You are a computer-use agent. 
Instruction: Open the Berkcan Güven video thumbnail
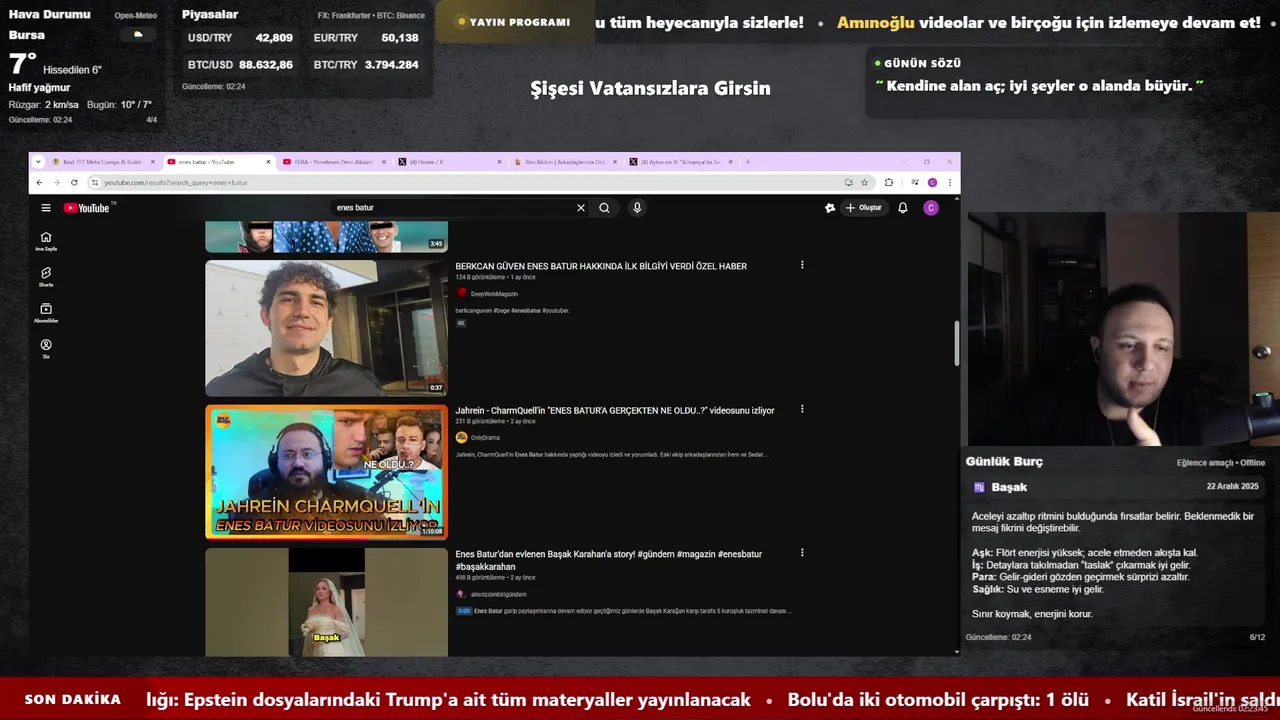pos(326,328)
